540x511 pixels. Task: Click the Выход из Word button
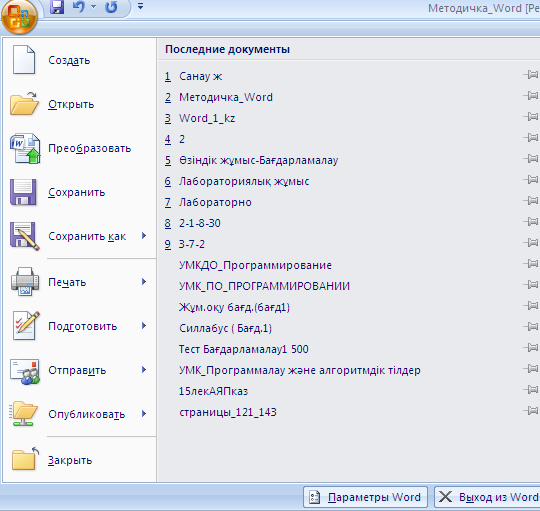[x=487, y=497]
